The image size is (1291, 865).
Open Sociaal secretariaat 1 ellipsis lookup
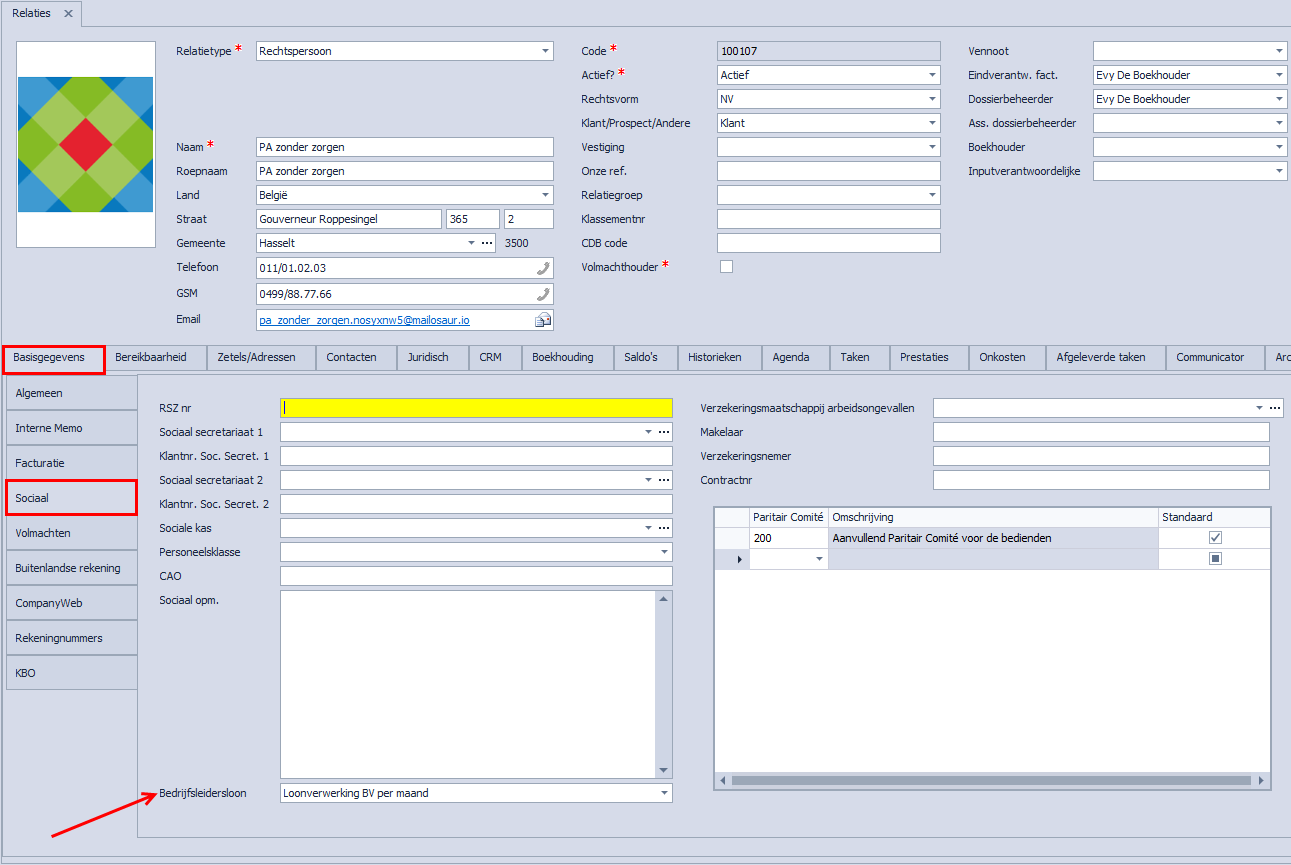click(662, 432)
